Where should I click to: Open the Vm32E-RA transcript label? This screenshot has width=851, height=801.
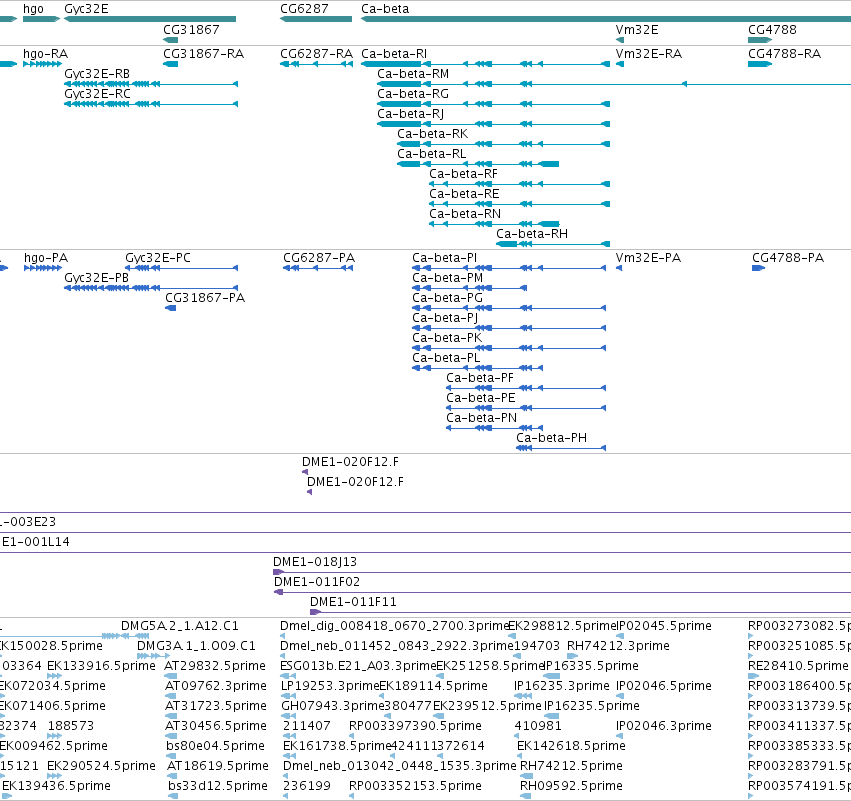tap(649, 54)
